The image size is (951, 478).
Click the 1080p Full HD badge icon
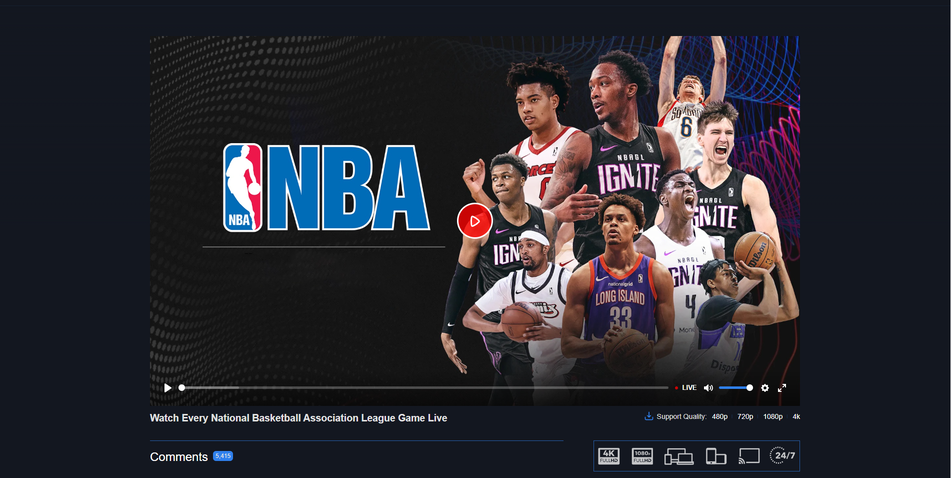643,456
